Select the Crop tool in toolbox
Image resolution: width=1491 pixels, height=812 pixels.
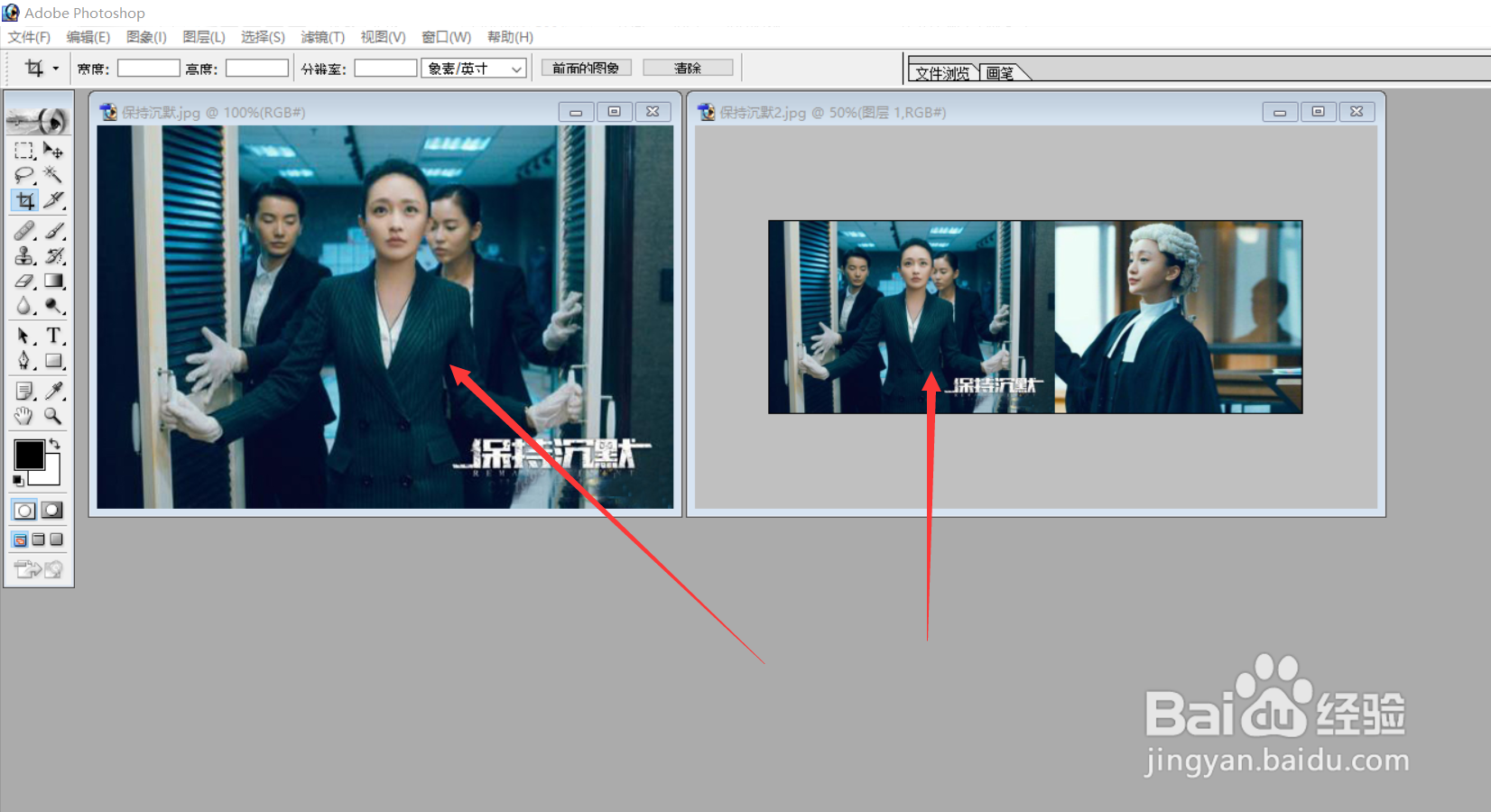click(24, 200)
